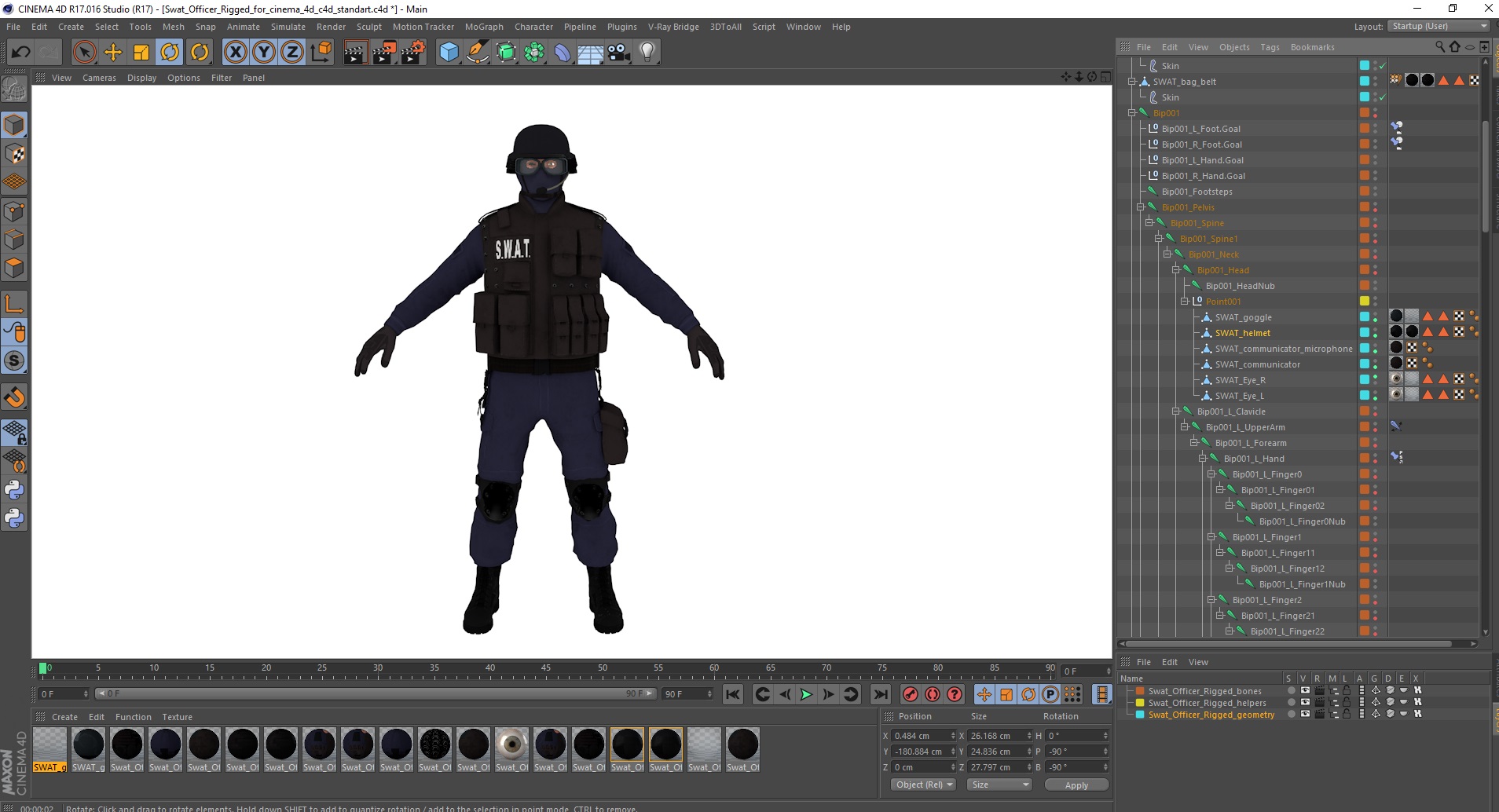Image resolution: width=1499 pixels, height=812 pixels.
Task: Open the spline Pen tool
Action: click(x=478, y=53)
